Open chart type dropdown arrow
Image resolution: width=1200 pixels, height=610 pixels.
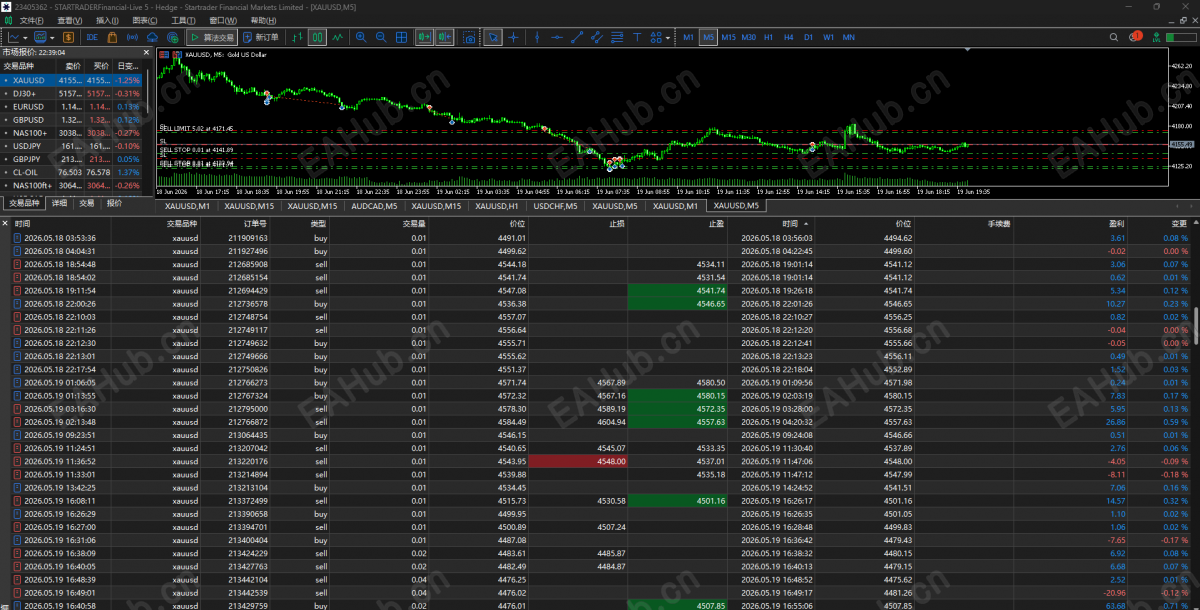click(x=25, y=37)
